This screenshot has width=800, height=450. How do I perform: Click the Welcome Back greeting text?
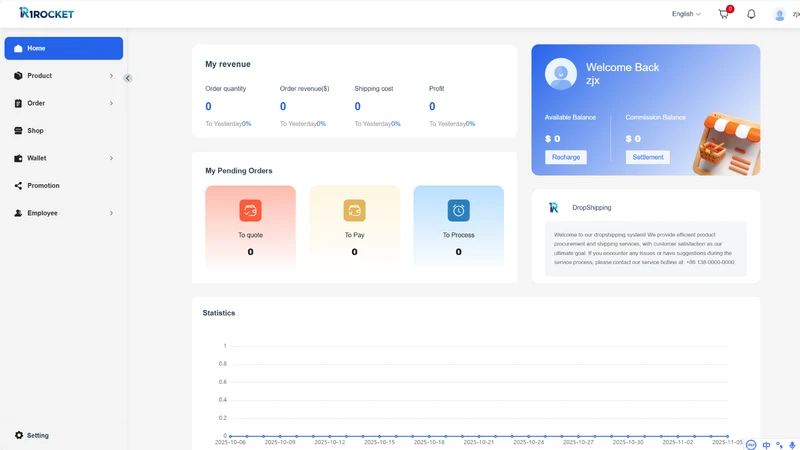point(622,67)
